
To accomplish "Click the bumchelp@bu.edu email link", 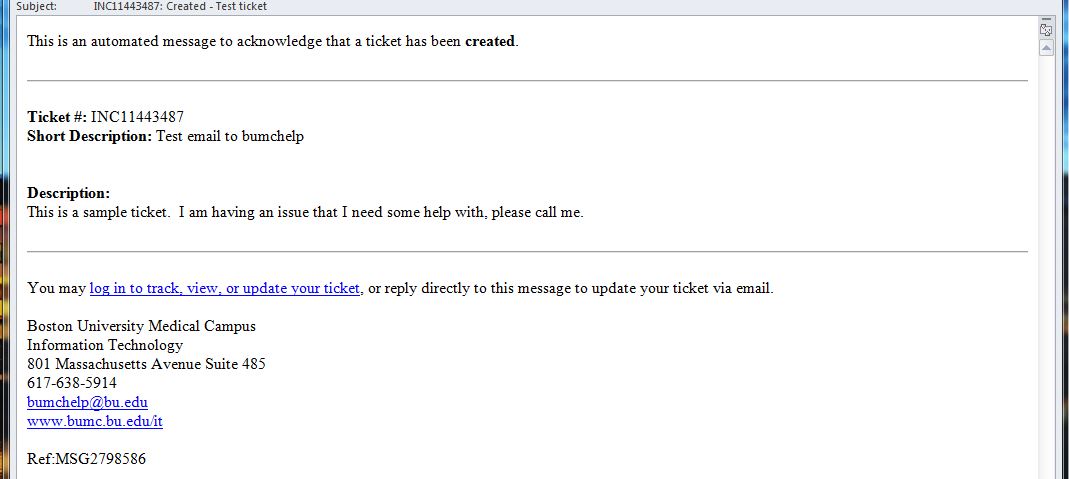I will [x=87, y=402].
